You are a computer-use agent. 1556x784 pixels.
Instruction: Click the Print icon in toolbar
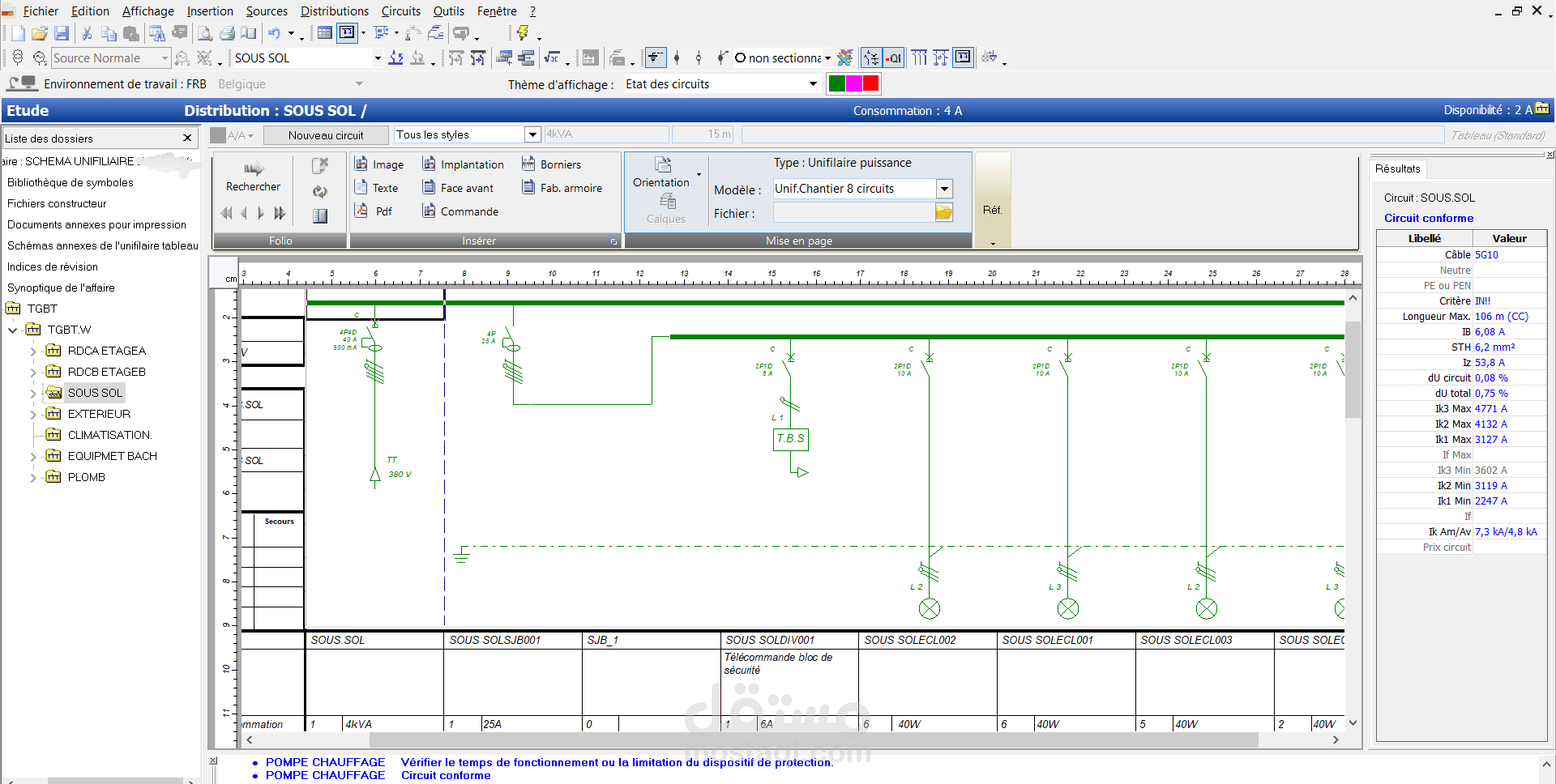227,33
